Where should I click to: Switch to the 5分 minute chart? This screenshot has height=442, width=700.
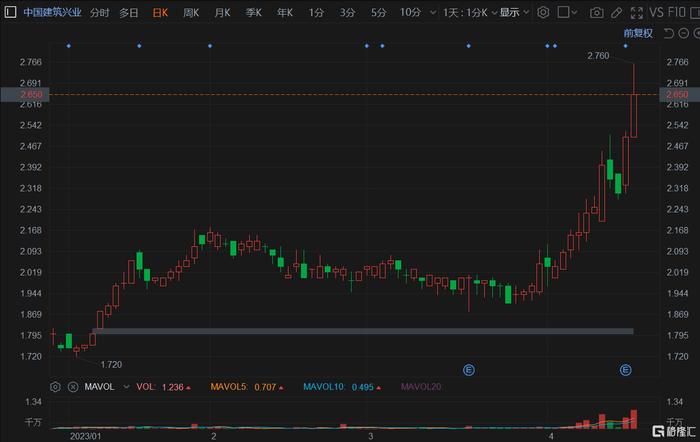[378, 13]
